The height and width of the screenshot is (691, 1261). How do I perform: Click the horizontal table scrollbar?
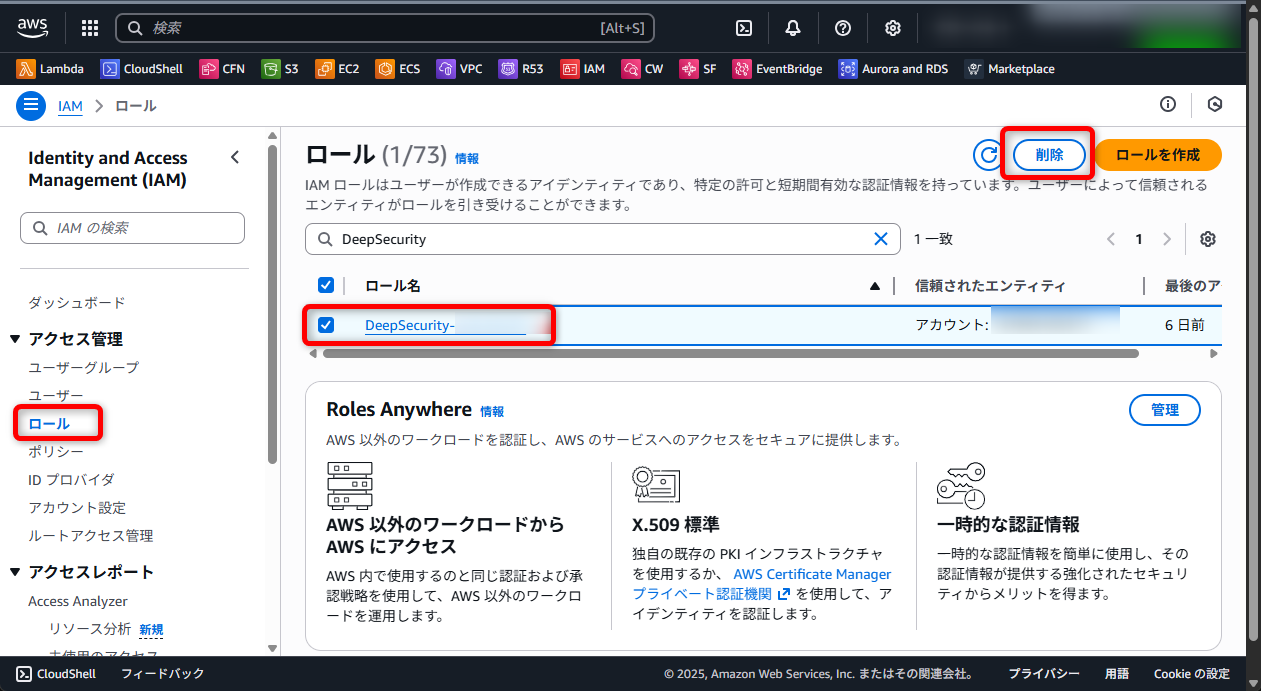[x=730, y=353]
